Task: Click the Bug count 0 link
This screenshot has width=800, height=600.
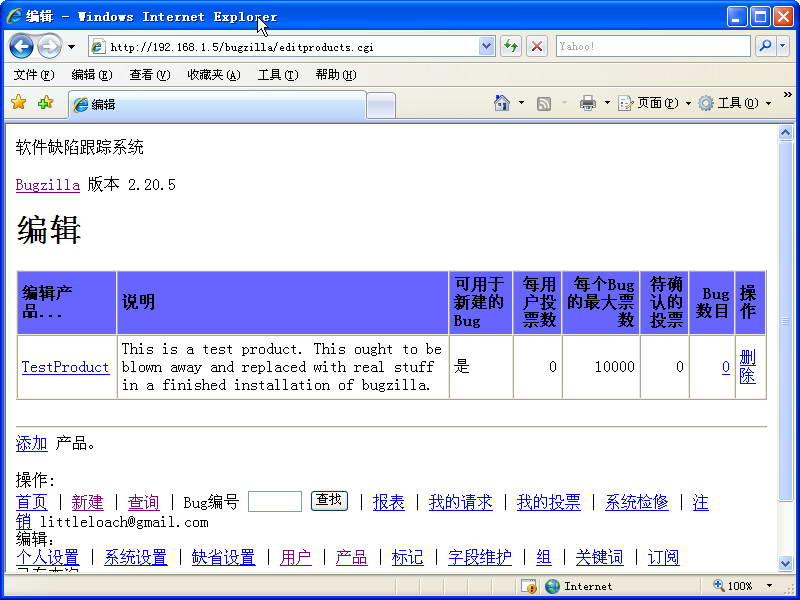Action: pos(726,367)
